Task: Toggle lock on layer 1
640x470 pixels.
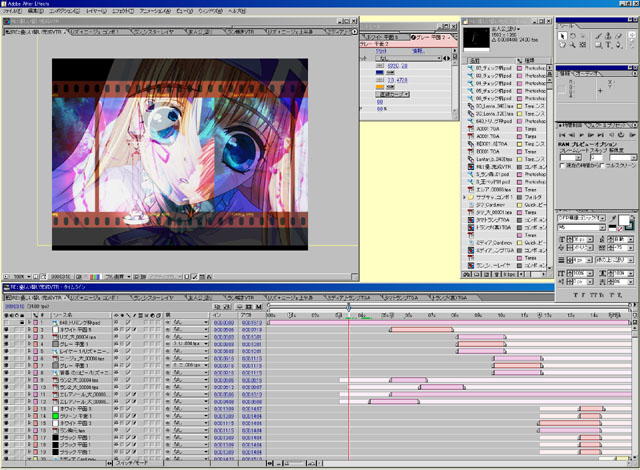Action: 22,322
